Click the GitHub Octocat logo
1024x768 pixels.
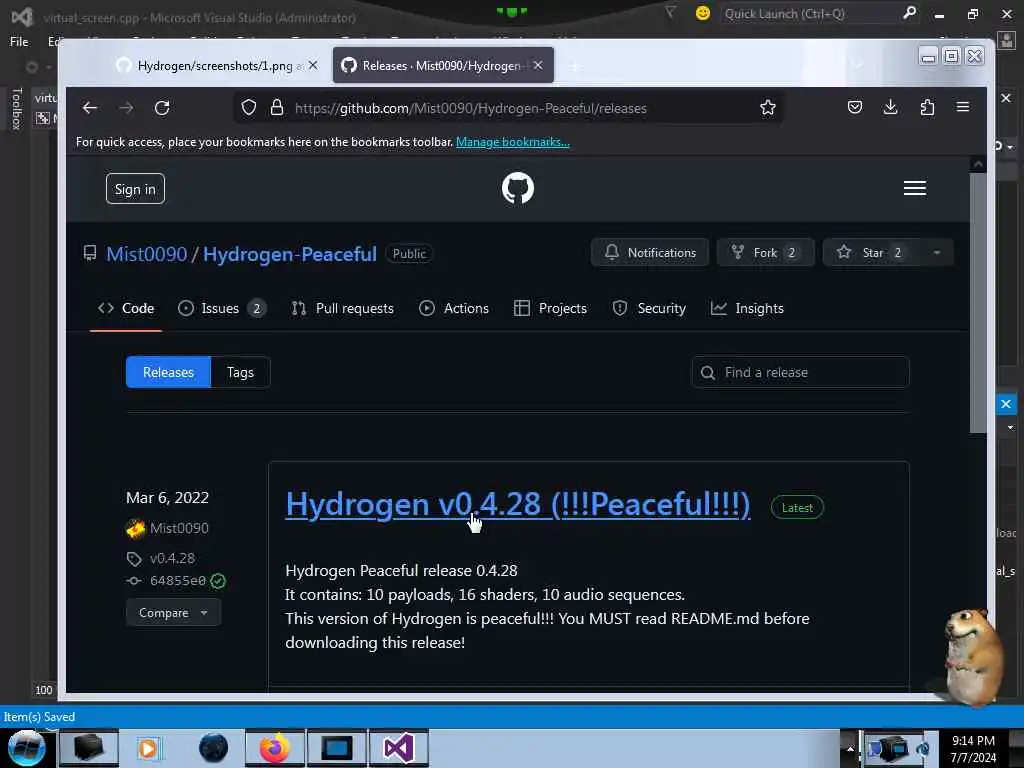518,188
